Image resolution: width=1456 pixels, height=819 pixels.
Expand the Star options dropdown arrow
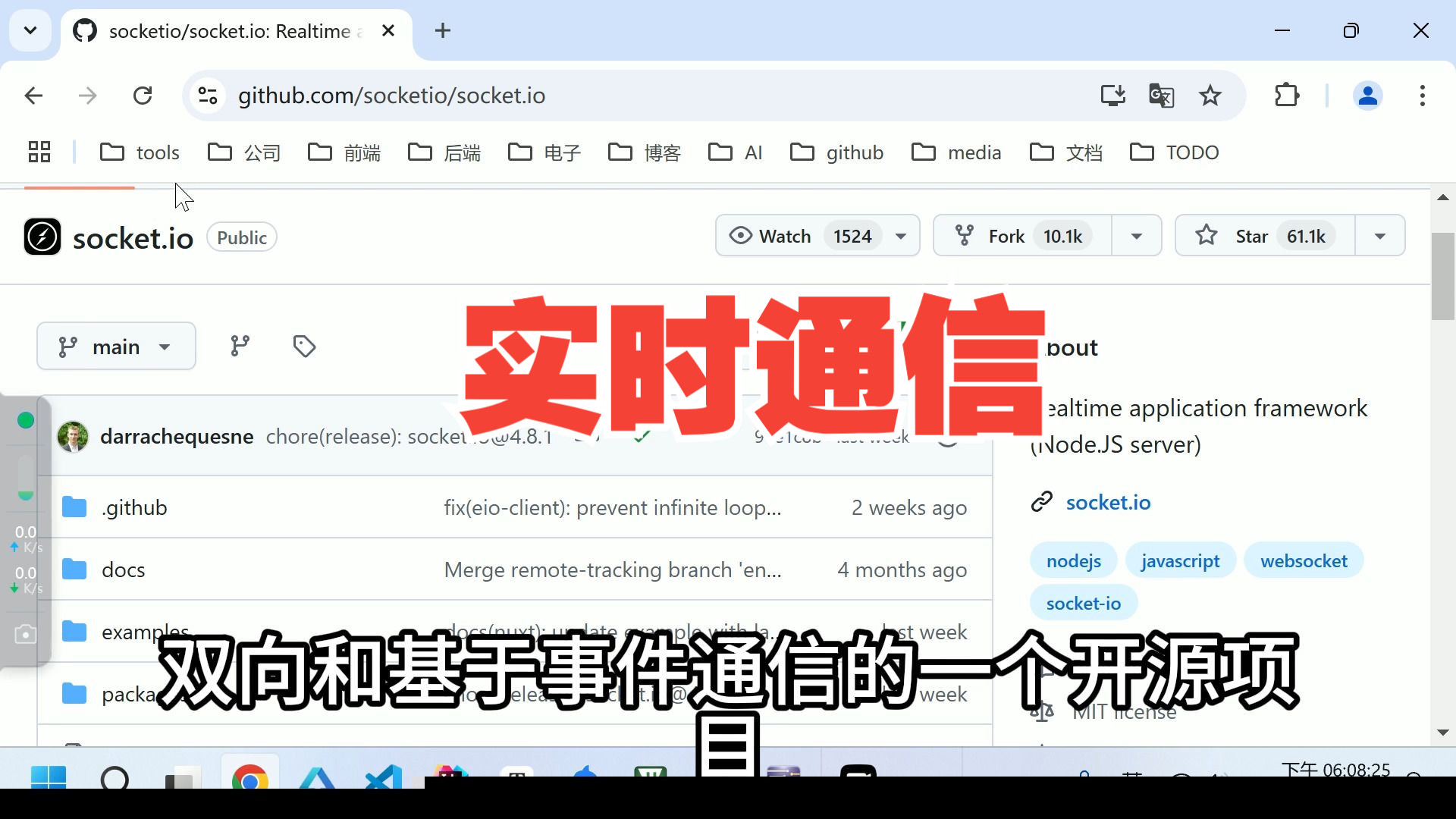pos(1379,235)
